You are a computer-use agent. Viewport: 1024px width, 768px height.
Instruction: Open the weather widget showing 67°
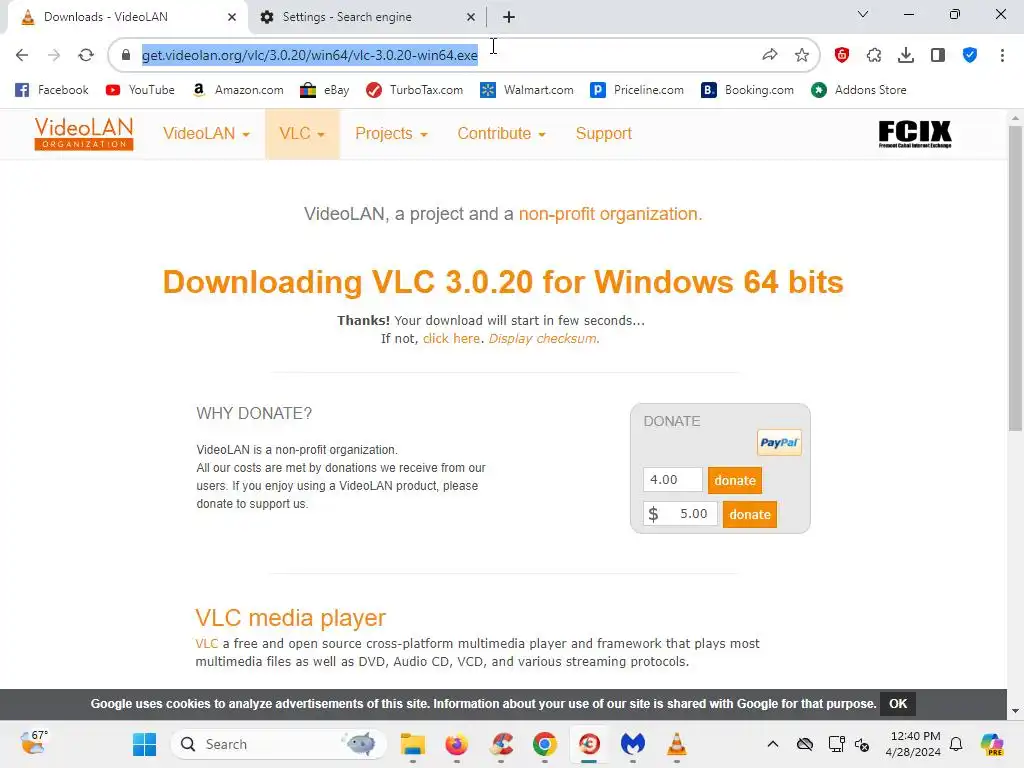coord(34,743)
